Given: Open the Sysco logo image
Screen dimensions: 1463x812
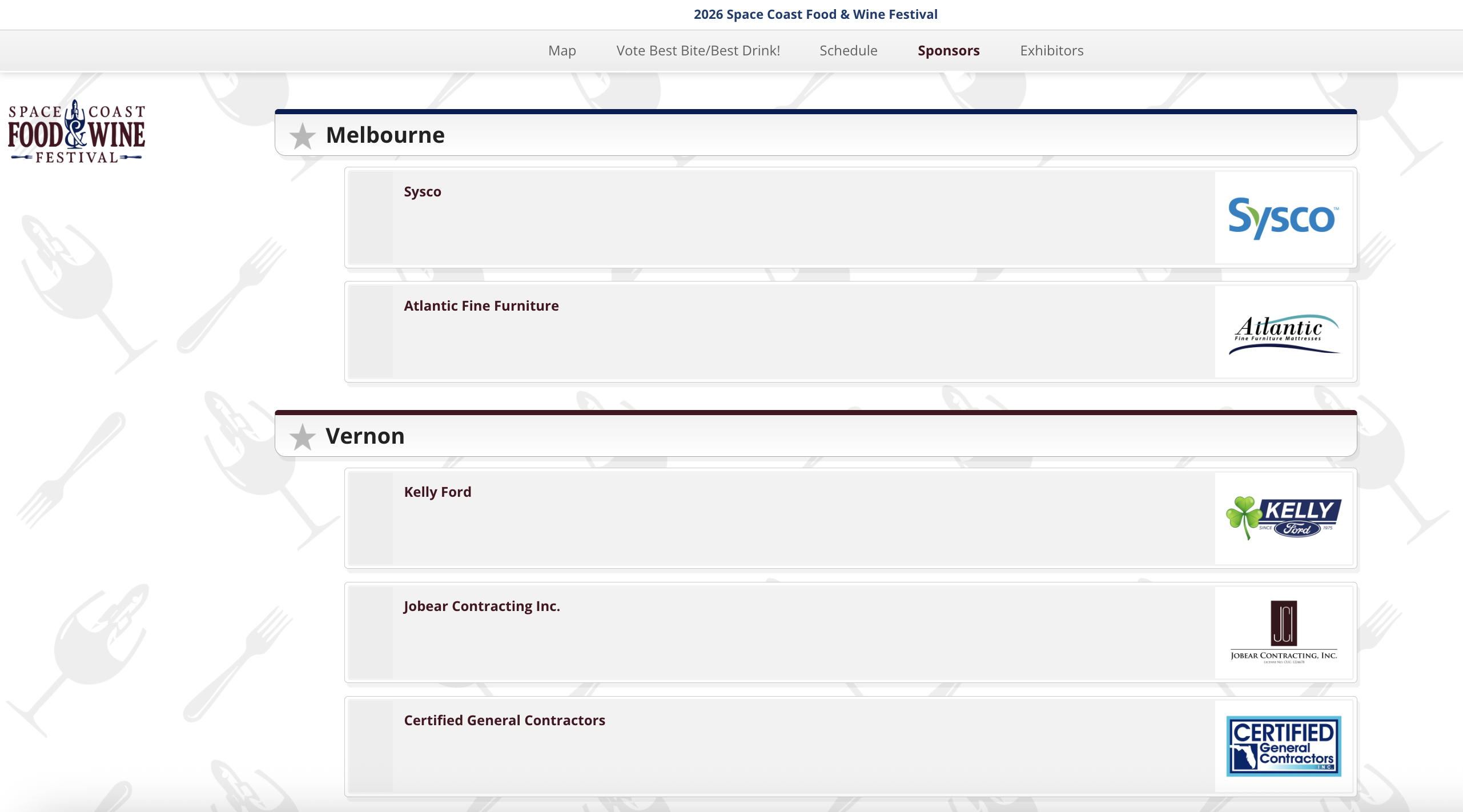Looking at the screenshot, I should point(1283,218).
